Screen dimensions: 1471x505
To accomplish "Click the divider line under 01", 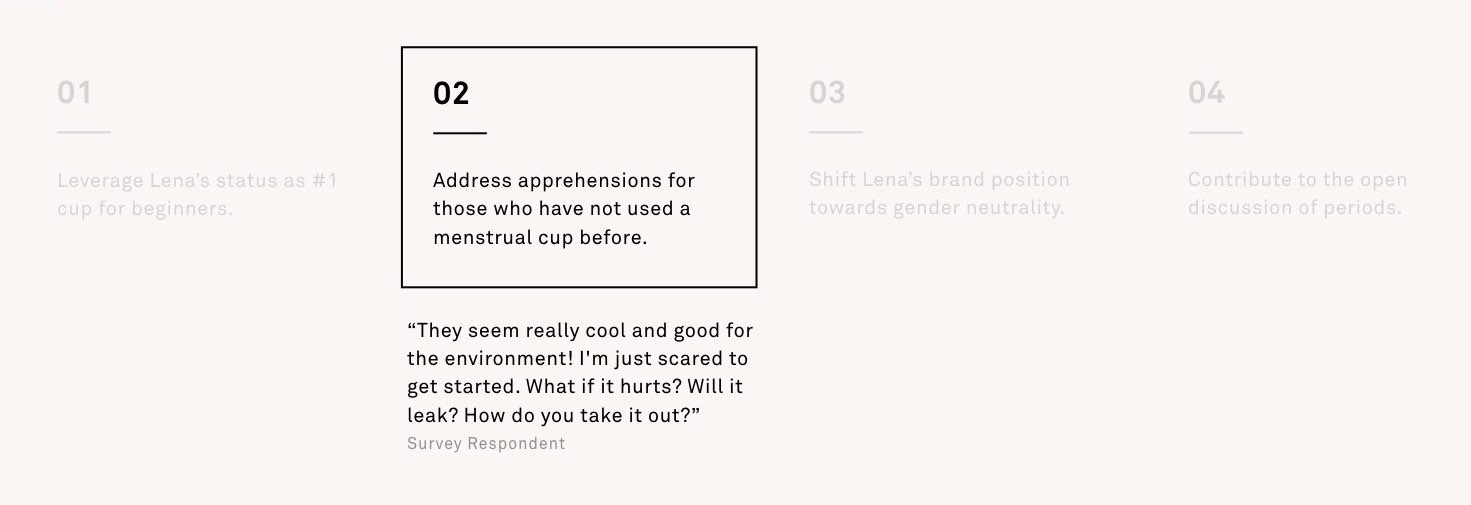I will [x=84, y=132].
